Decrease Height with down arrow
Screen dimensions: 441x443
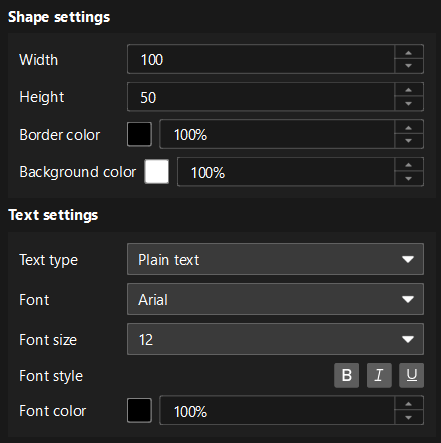tap(409, 104)
